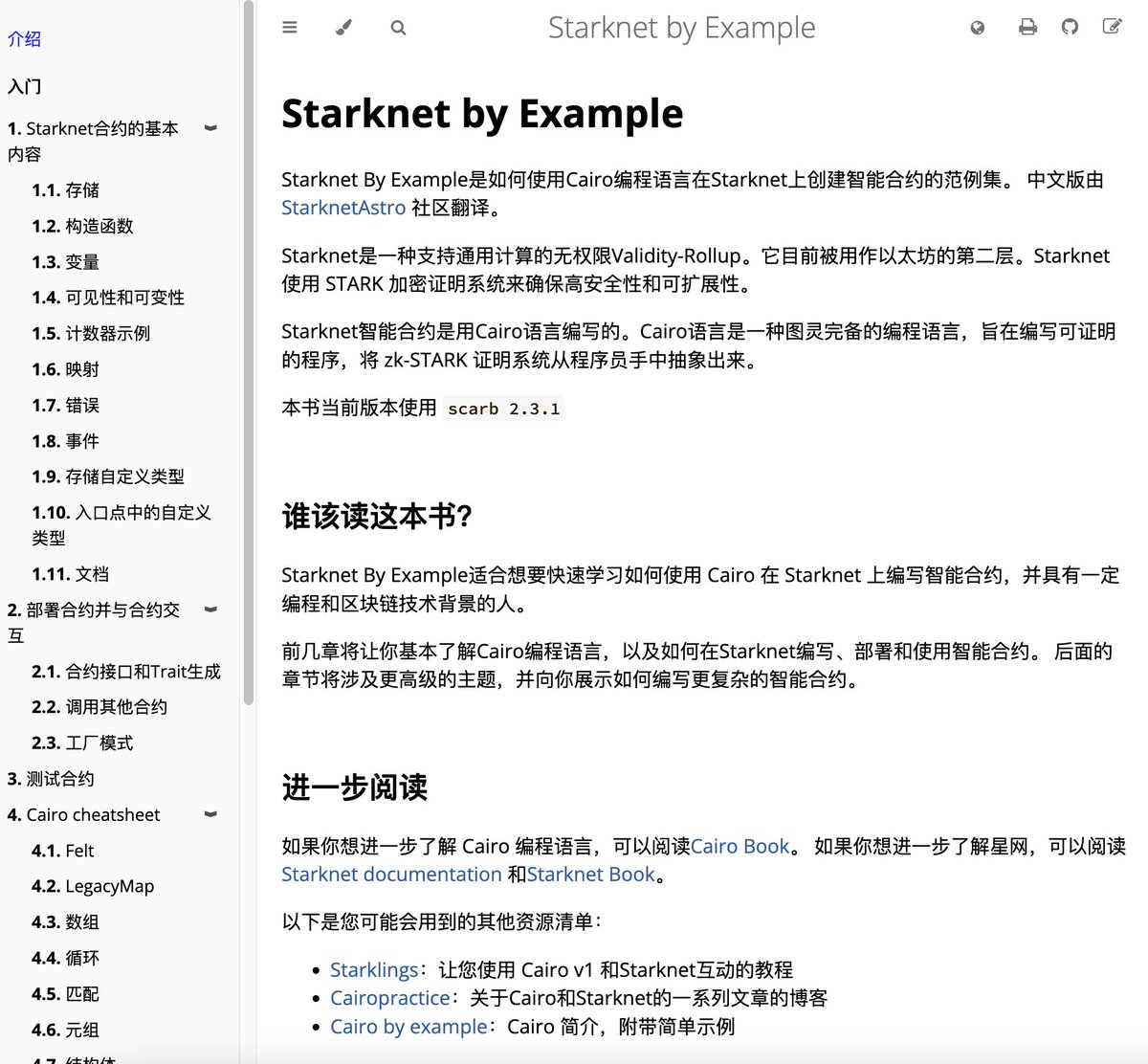Follow the StarknetAstro community link
The height and width of the screenshot is (1064, 1148).
tap(343, 208)
